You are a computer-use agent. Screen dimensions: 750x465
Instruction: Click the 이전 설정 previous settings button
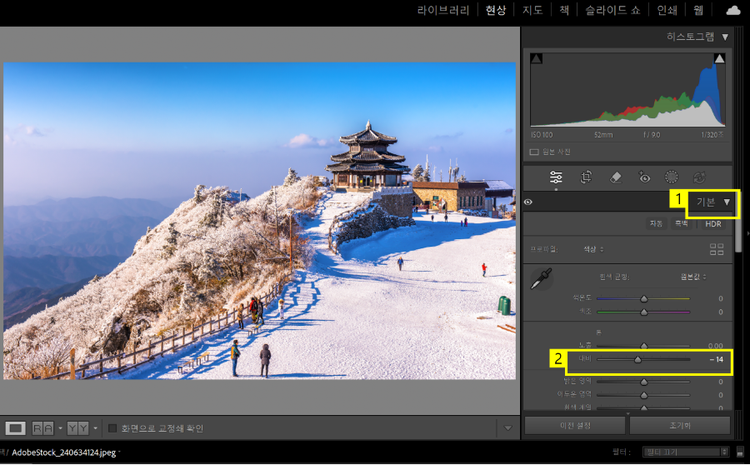point(575,425)
